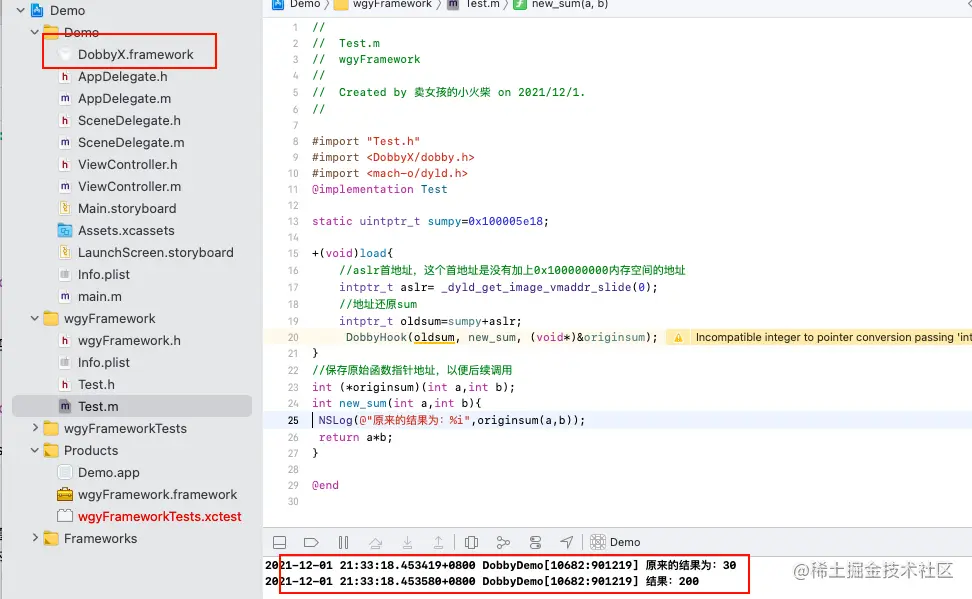Screen dimensions: 972x599
Task: Expand the Frameworks group chevron
Action: point(35,538)
